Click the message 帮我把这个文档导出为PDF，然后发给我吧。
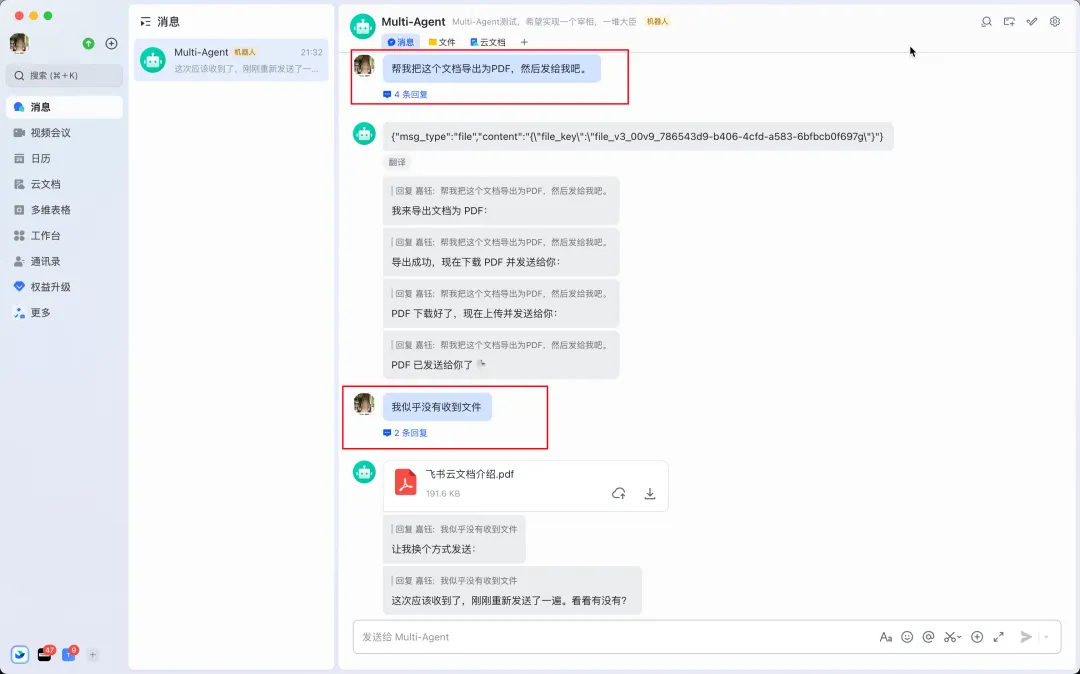Screen dimensions: 1080x674 (x=492, y=69)
